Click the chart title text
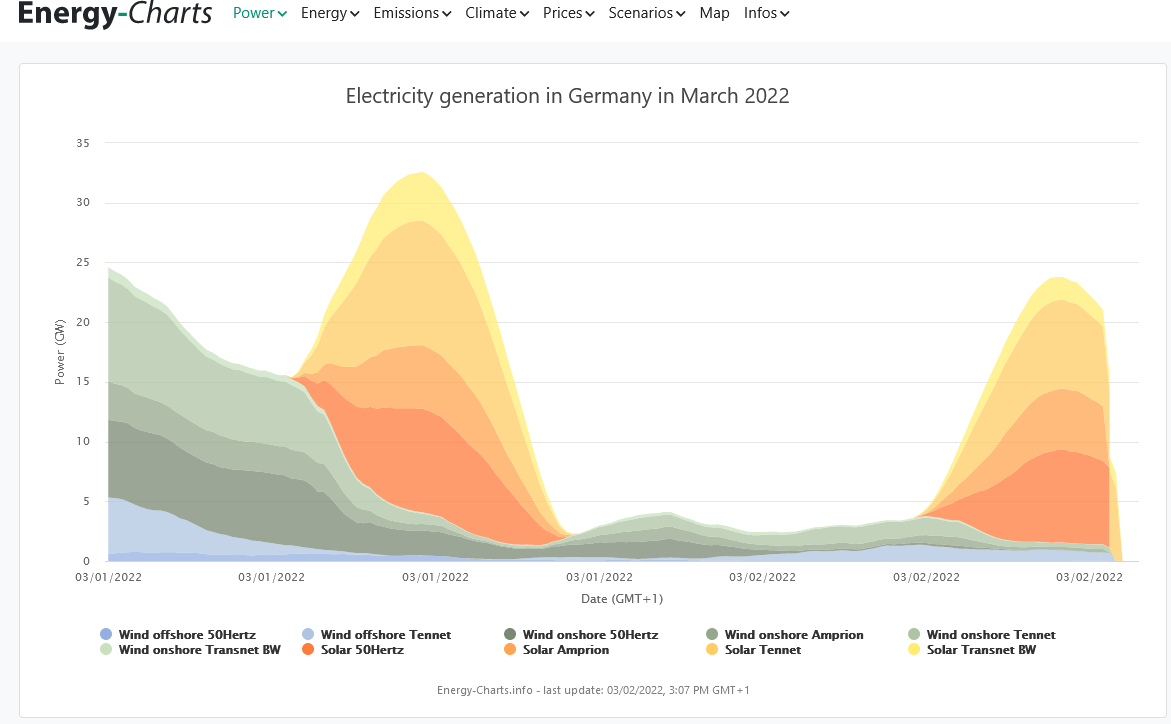The width and height of the screenshot is (1171, 724). coord(567,96)
